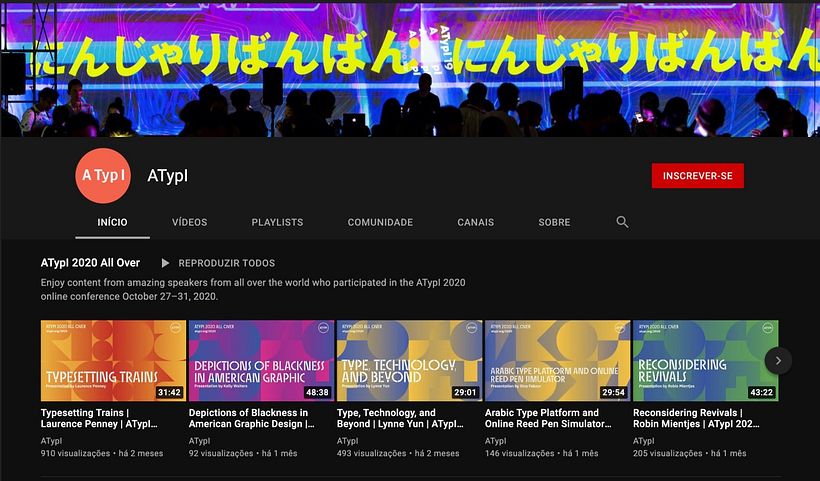Screen dimensions: 820x481
Task: Click the 48:38 duration badge
Action: [x=317, y=392]
